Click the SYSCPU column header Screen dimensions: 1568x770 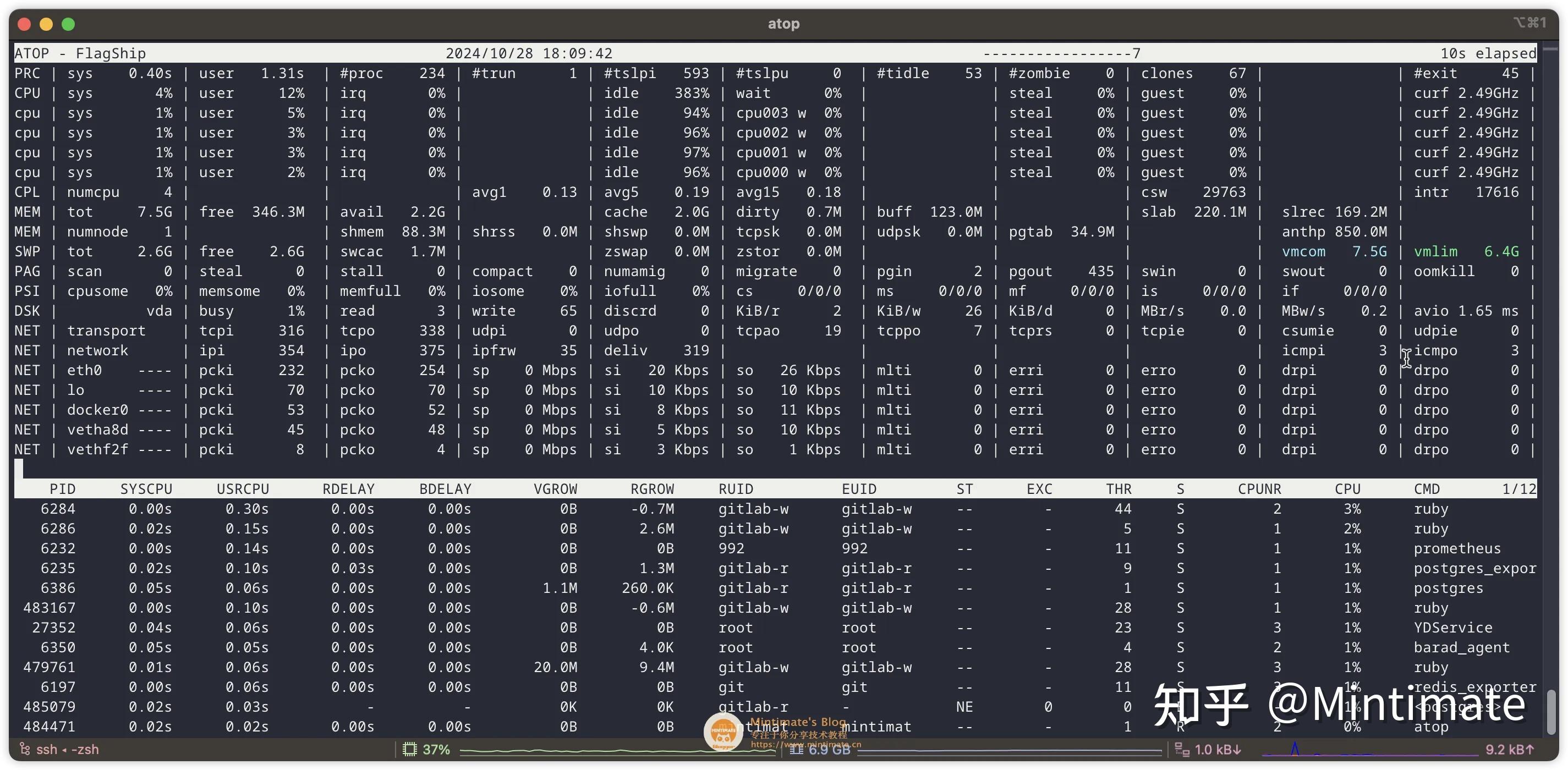point(146,489)
